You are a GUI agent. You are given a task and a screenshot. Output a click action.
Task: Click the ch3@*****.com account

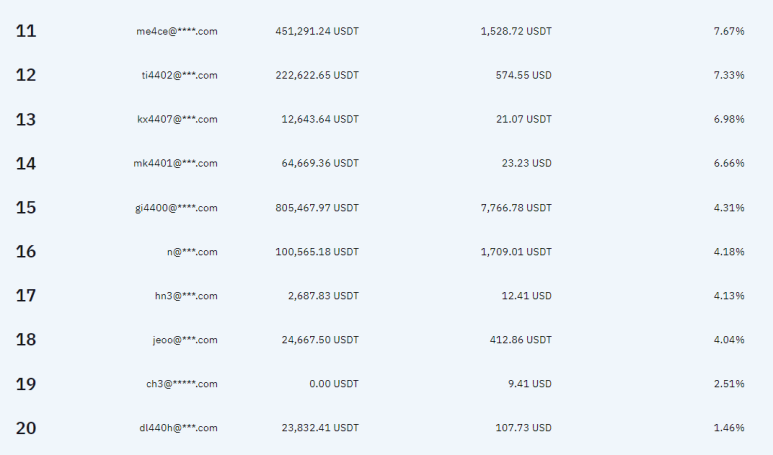[182, 384]
